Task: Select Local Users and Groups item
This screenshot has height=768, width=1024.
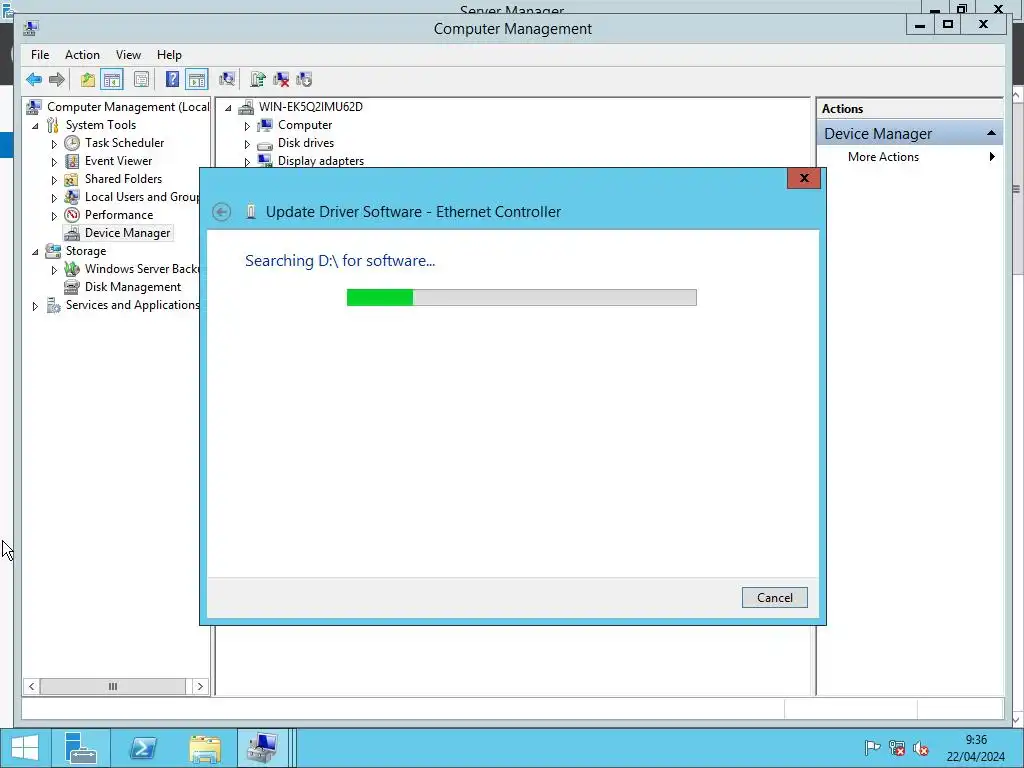Action: click(x=142, y=197)
